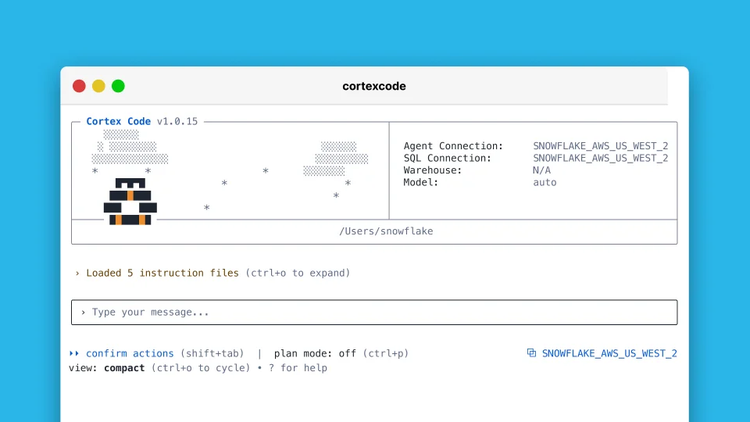The height and width of the screenshot is (422, 750).
Task: Click the prompt chevron inside the message box
Action: click(83, 312)
